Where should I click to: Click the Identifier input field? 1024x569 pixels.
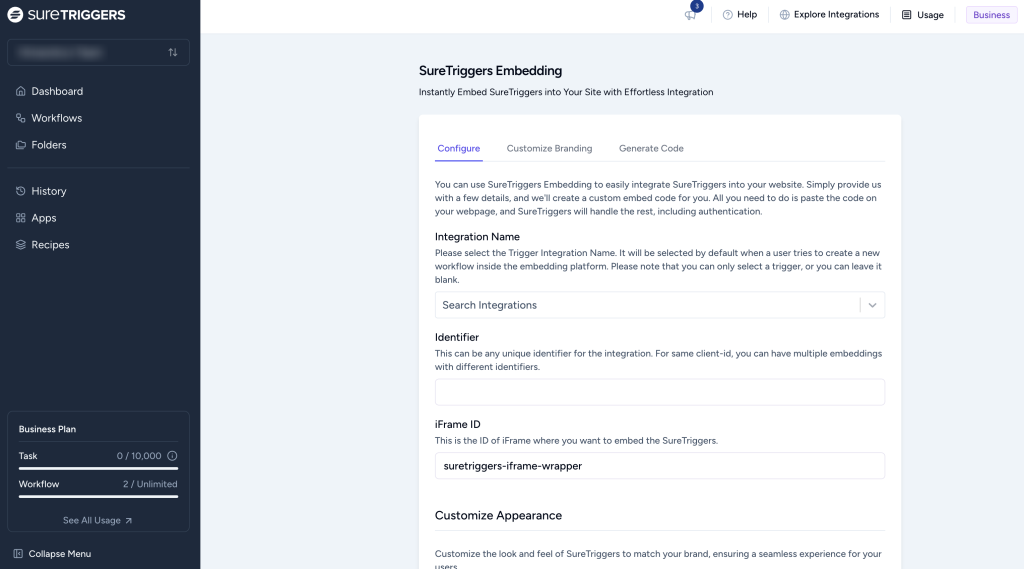tap(659, 392)
